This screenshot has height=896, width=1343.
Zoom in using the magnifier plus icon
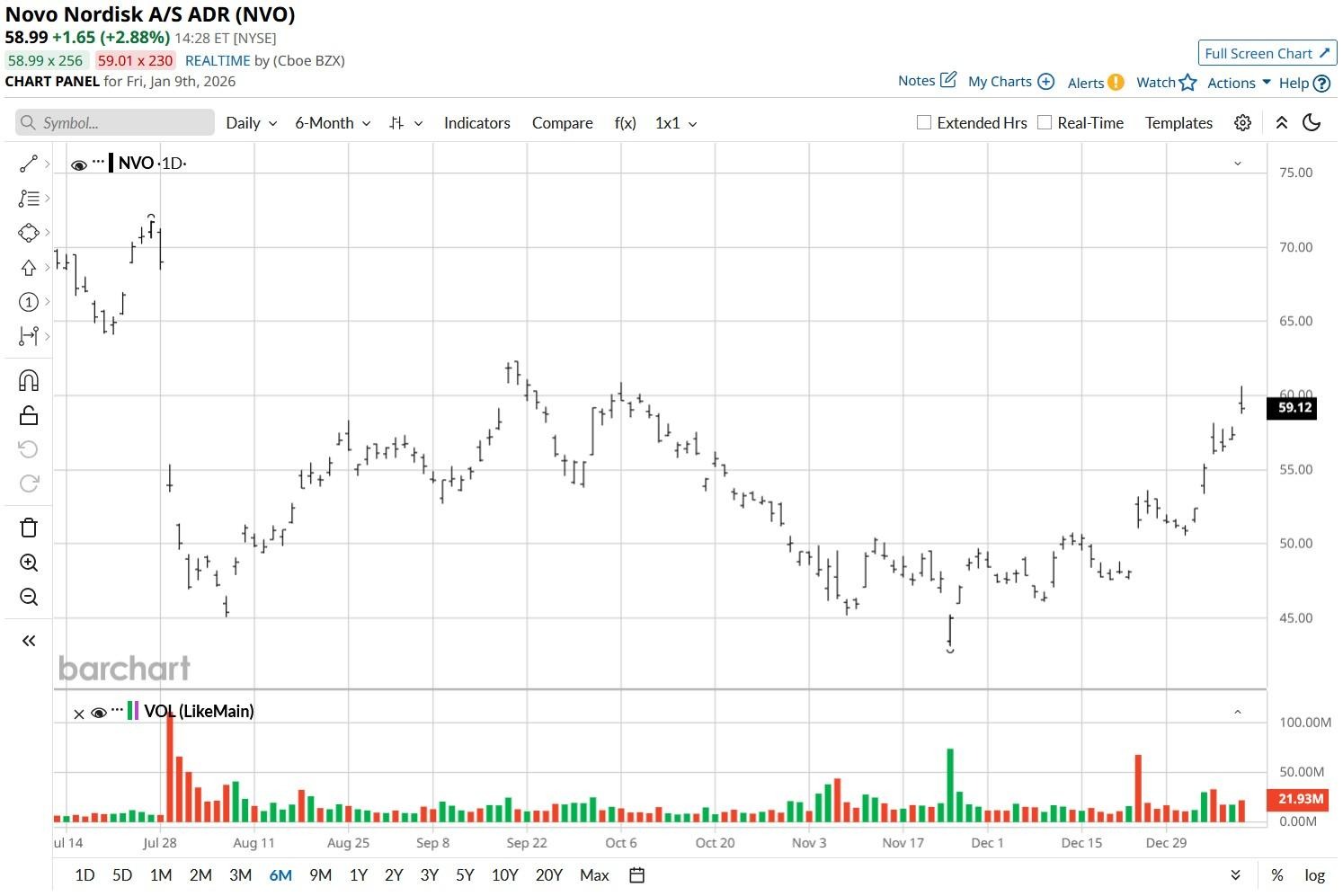click(28, 563)
